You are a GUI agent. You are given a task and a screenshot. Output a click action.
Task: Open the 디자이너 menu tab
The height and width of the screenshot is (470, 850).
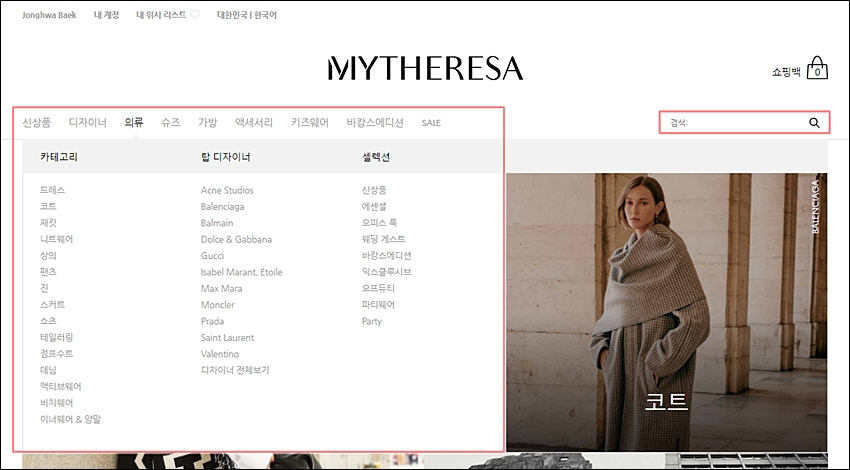(88, 123)
